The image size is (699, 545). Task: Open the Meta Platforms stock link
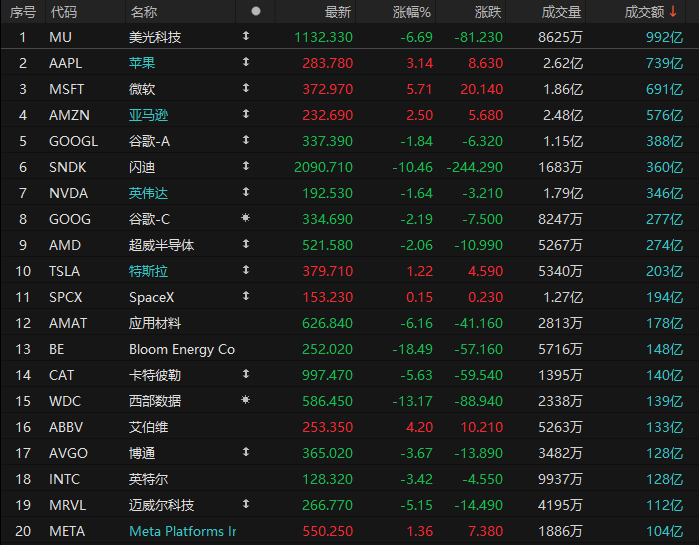[x=182, y=531]
